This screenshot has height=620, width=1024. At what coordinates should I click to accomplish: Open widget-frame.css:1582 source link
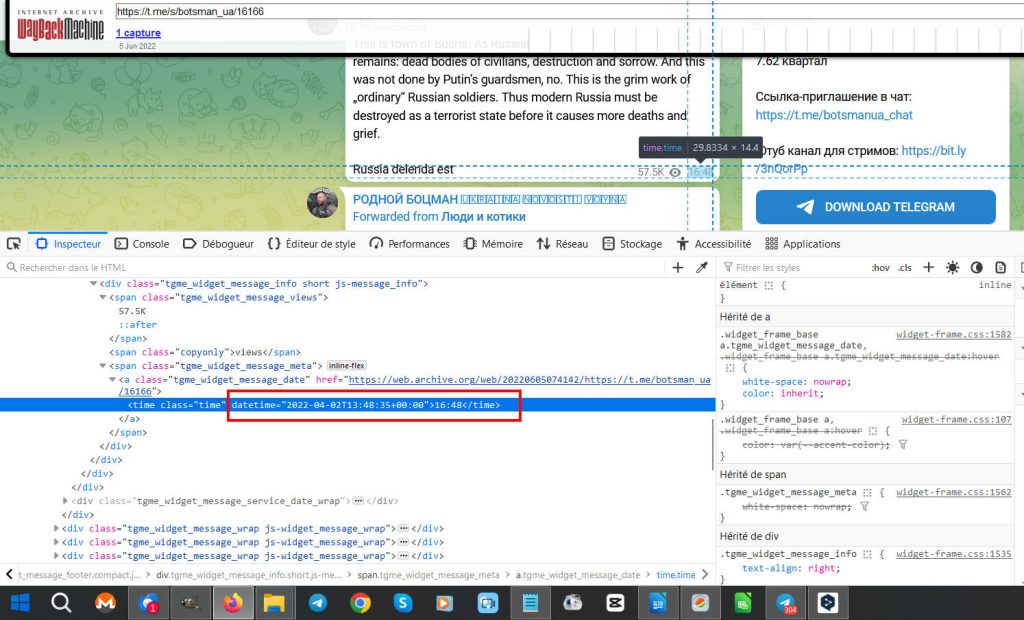pos(953,334)
